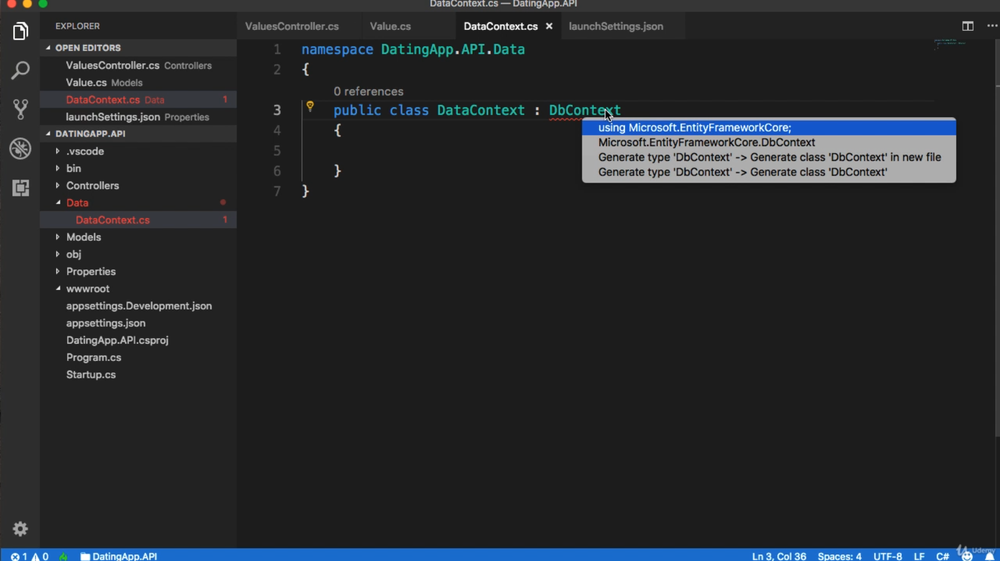Choose 'using Microsoft.EntityFrameworkCore;' quick fix

768,128
